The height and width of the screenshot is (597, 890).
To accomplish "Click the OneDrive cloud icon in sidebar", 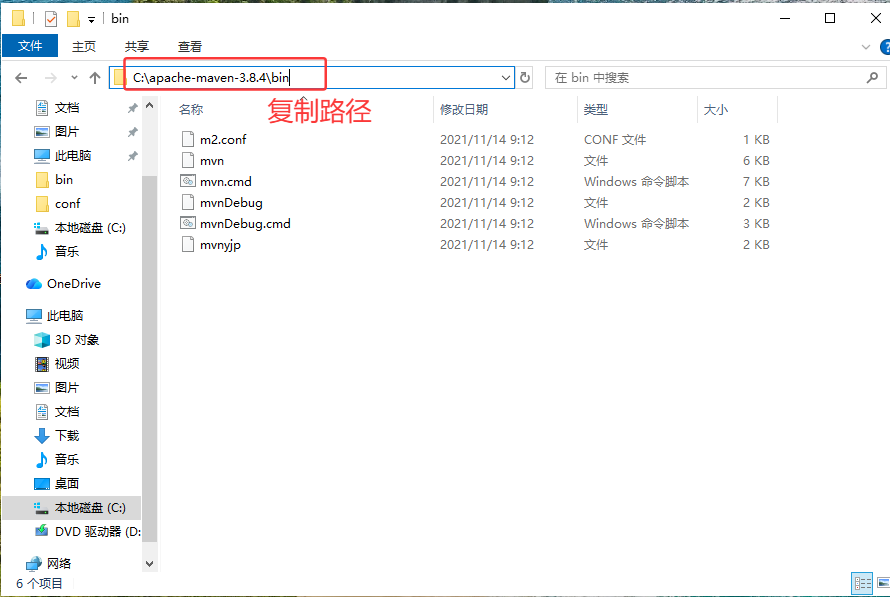I will [x=33, y=283].
